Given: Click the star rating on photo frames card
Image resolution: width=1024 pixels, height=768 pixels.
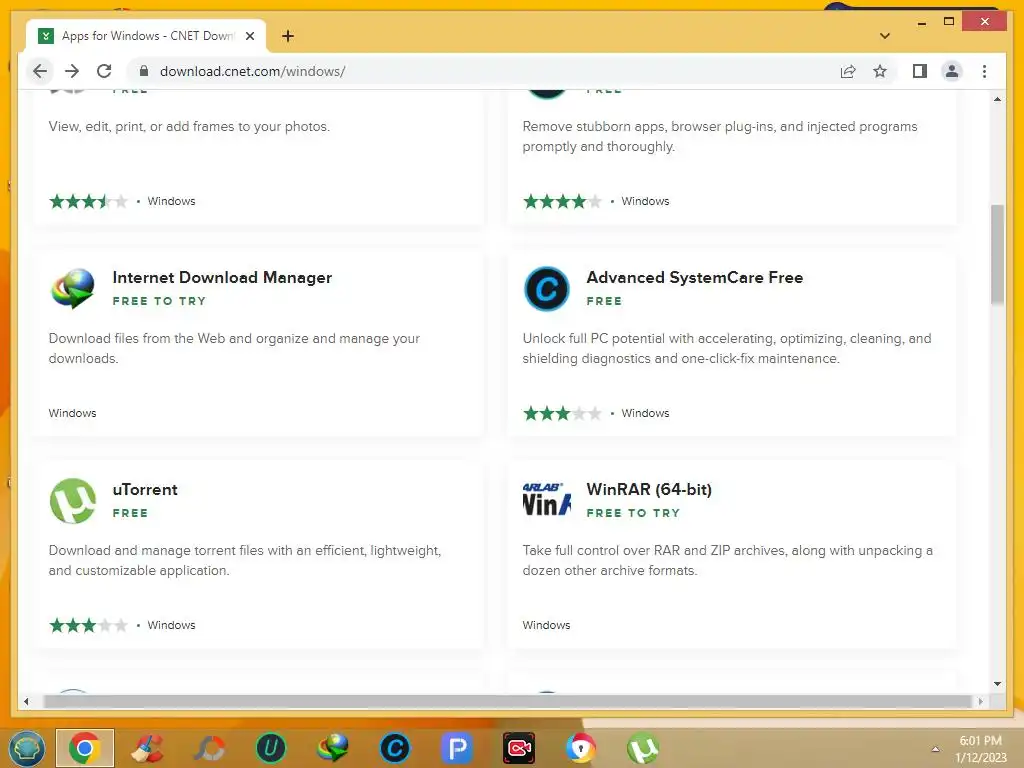Looking at the screenshot, I should point(88,201).
